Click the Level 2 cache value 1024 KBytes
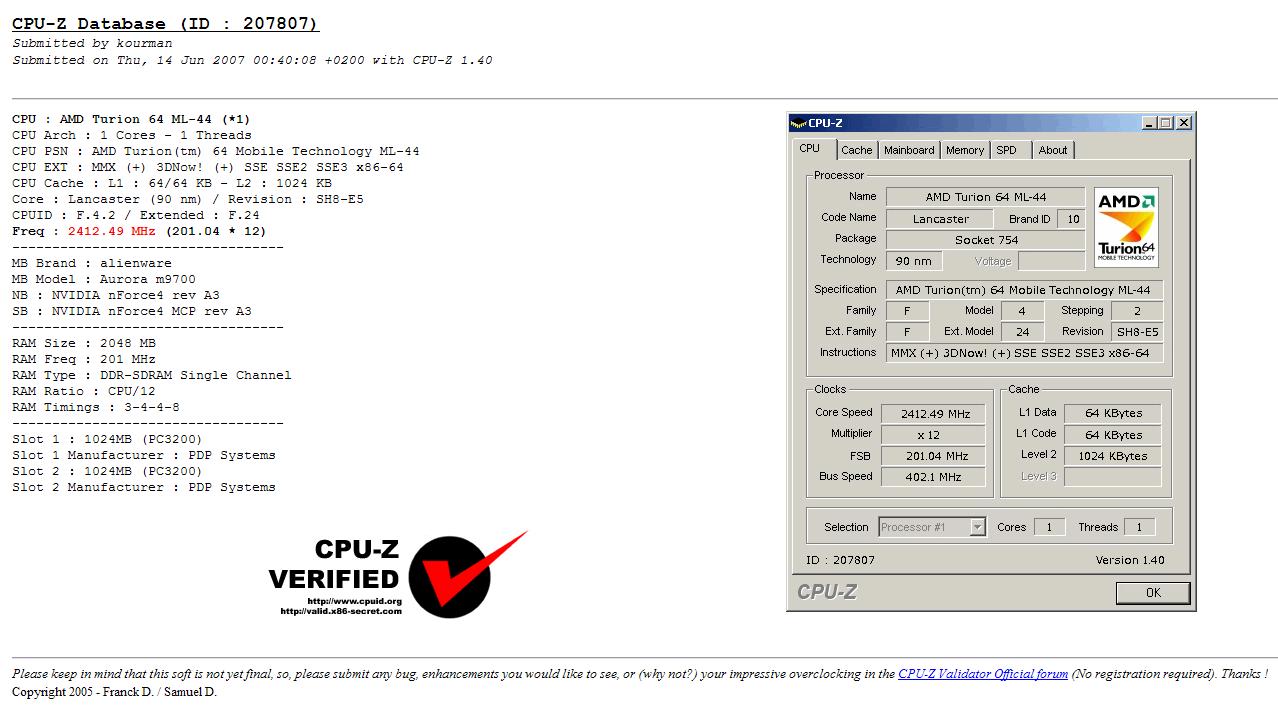Screen dimensions: 1278x712 1113,456
